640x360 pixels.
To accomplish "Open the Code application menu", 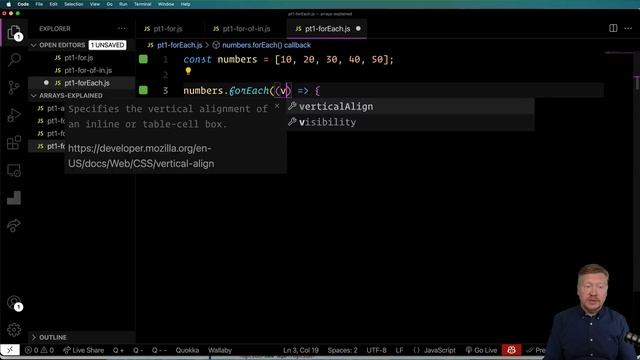I will coord(23,4).
